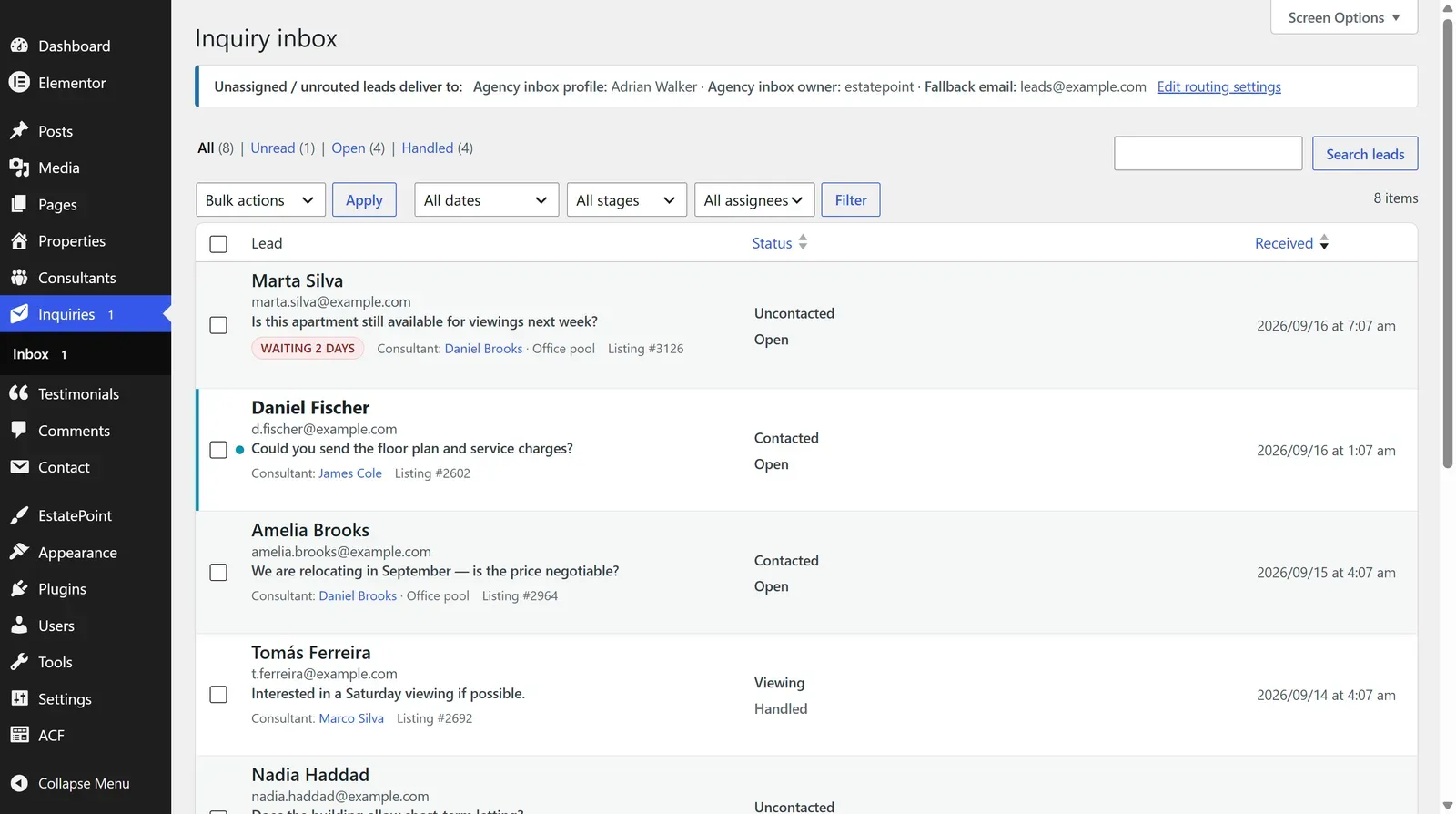Click into the search leads input field
The image size is (1456, 814).
pyautogui.click(x=1208, y=154)
